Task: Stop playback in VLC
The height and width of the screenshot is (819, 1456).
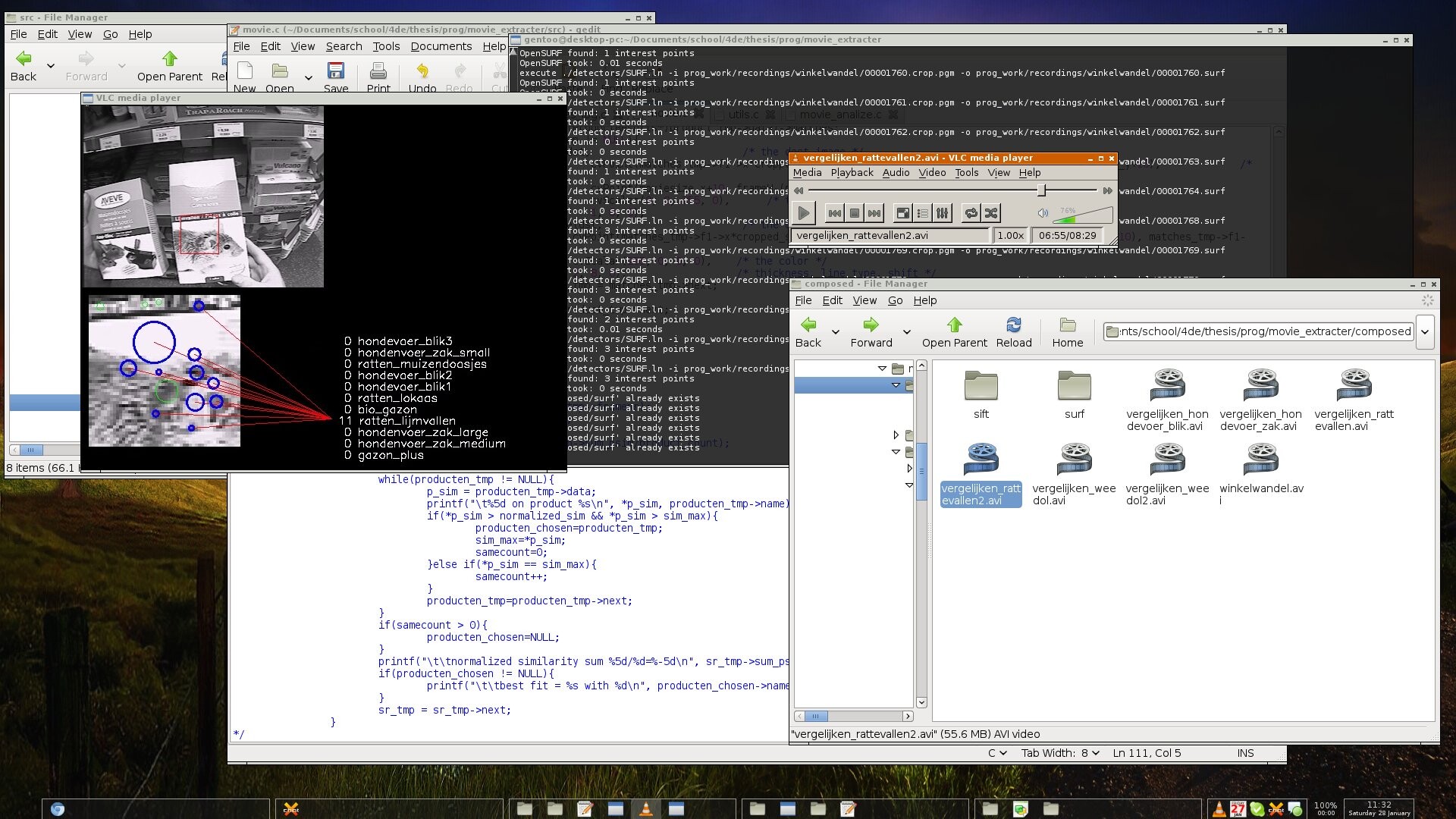Action: [855, 213]
